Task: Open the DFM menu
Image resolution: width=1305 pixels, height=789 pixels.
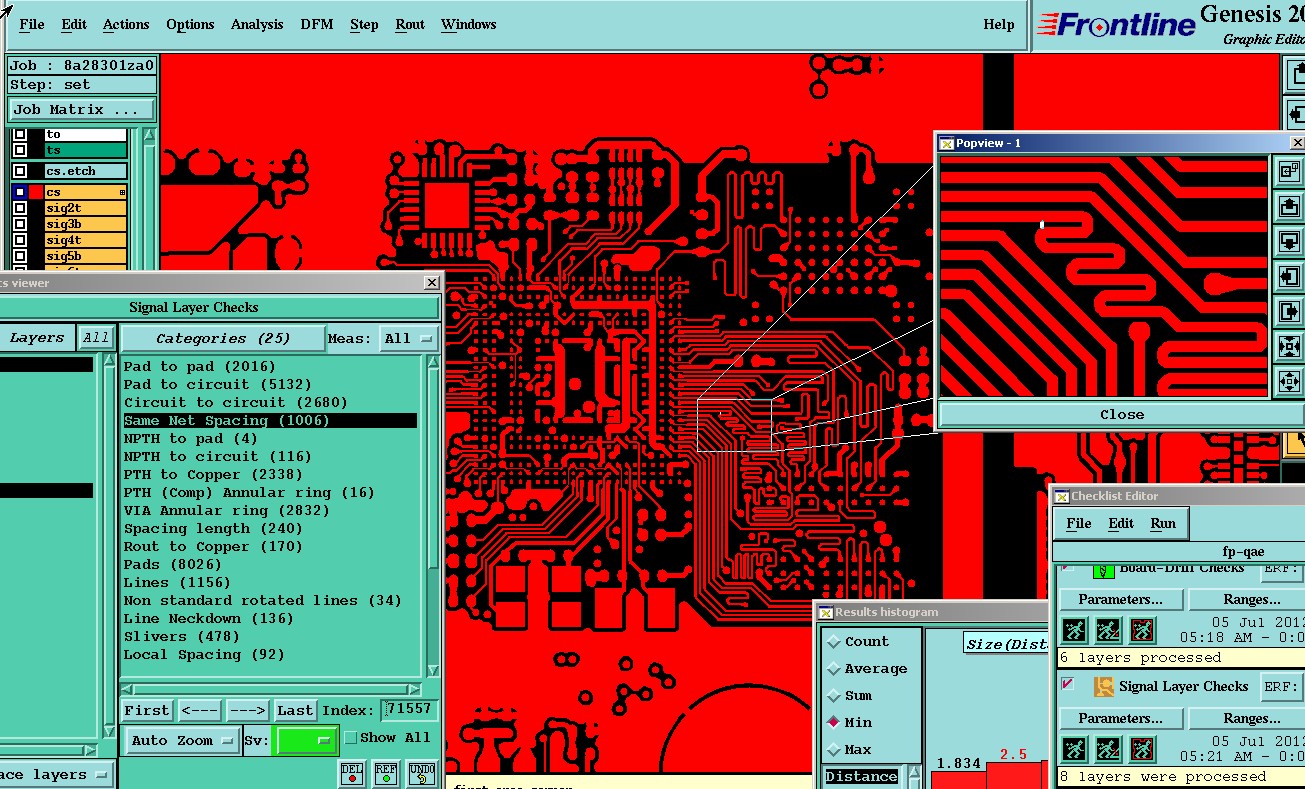Action: click(317, 24)
